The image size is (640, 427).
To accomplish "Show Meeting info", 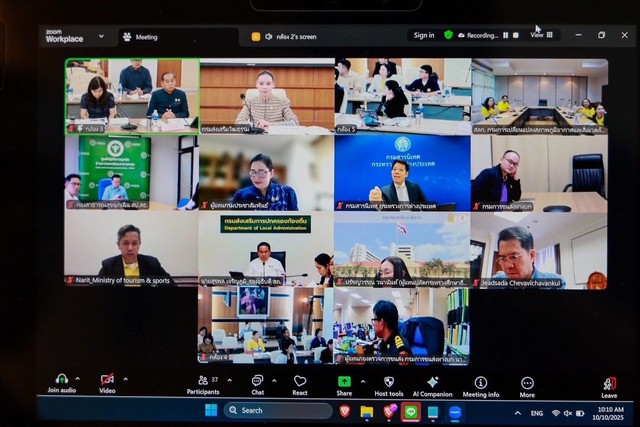I will (x=480, y=382).
